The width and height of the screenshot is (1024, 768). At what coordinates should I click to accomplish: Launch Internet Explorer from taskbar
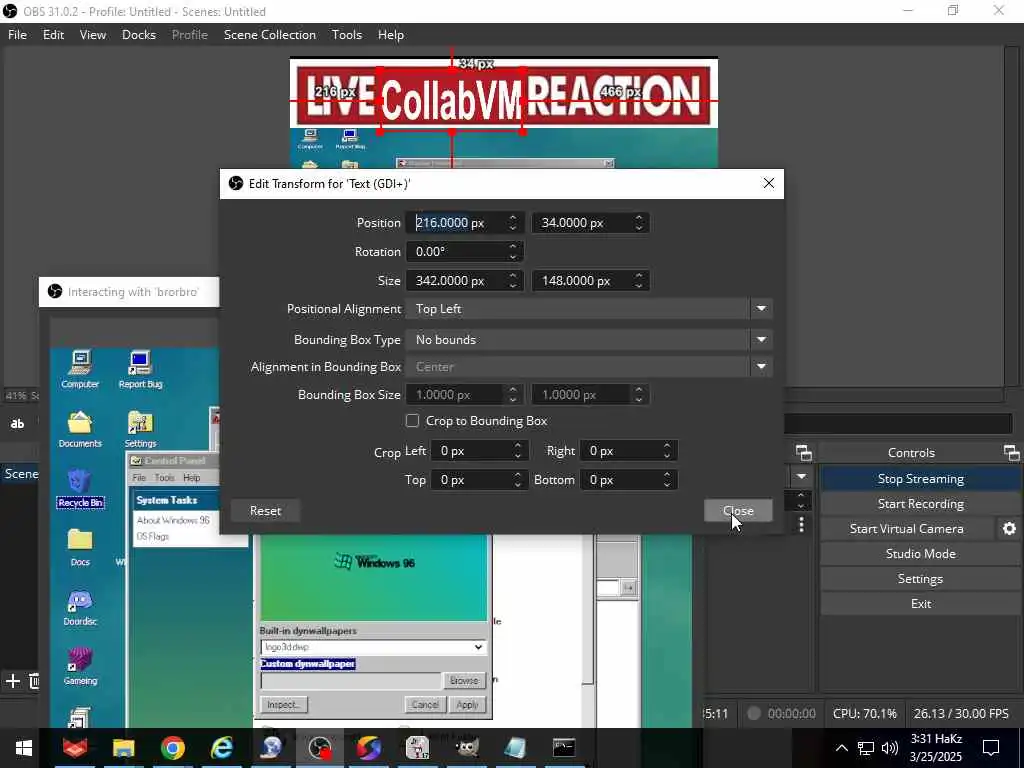[x=221, y=748]
